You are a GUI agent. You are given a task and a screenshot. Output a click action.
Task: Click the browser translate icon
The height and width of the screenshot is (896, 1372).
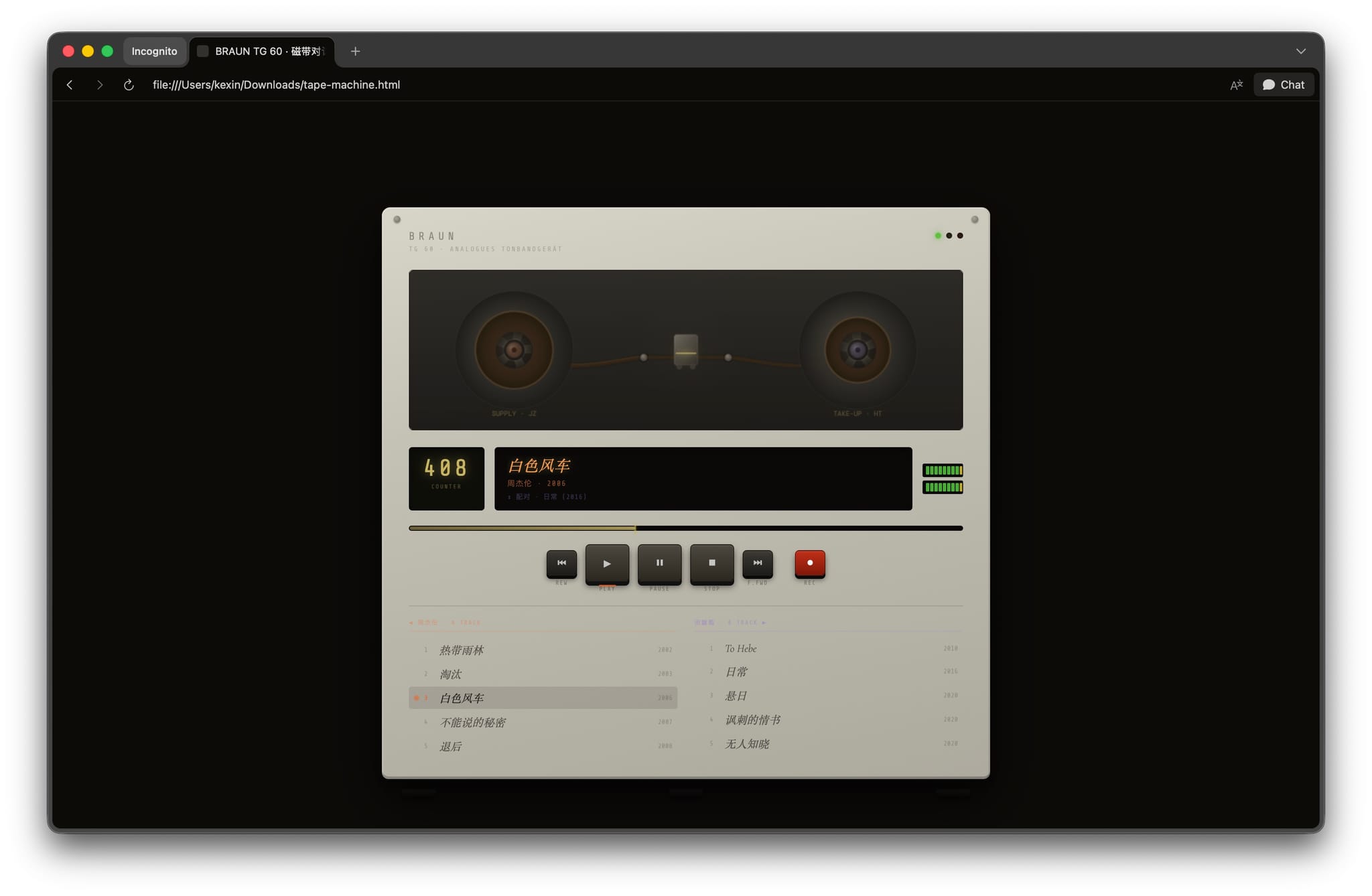(x=1236, y=85)
